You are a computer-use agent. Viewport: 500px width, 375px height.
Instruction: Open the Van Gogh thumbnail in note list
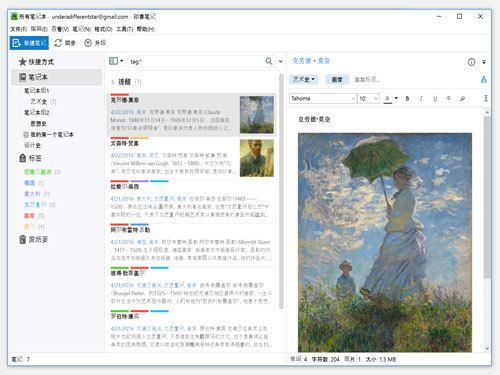tap(257, 158)
